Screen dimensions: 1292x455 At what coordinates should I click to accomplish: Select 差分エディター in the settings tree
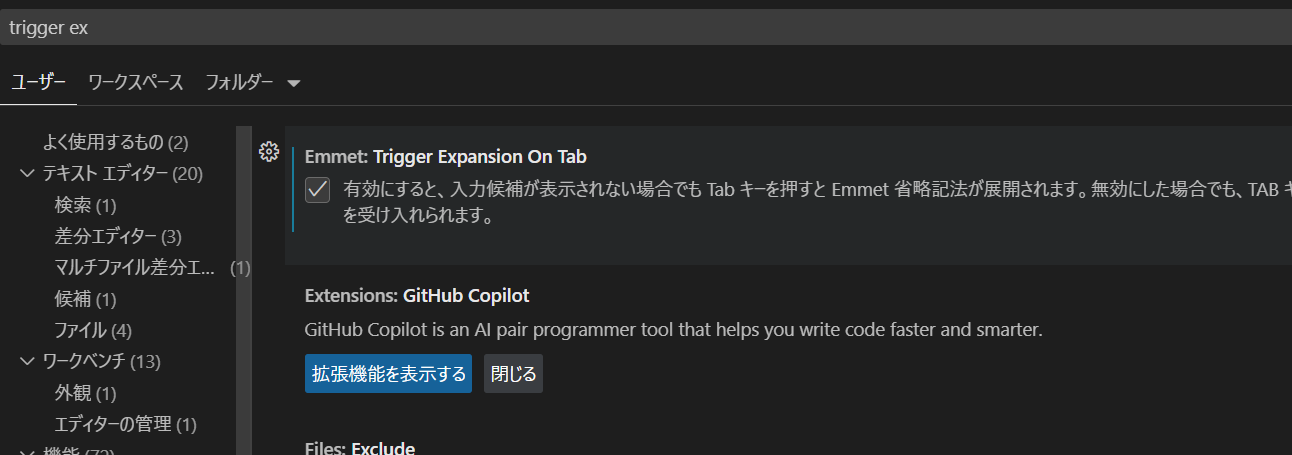pyautogui.click(x=118, y=237)
